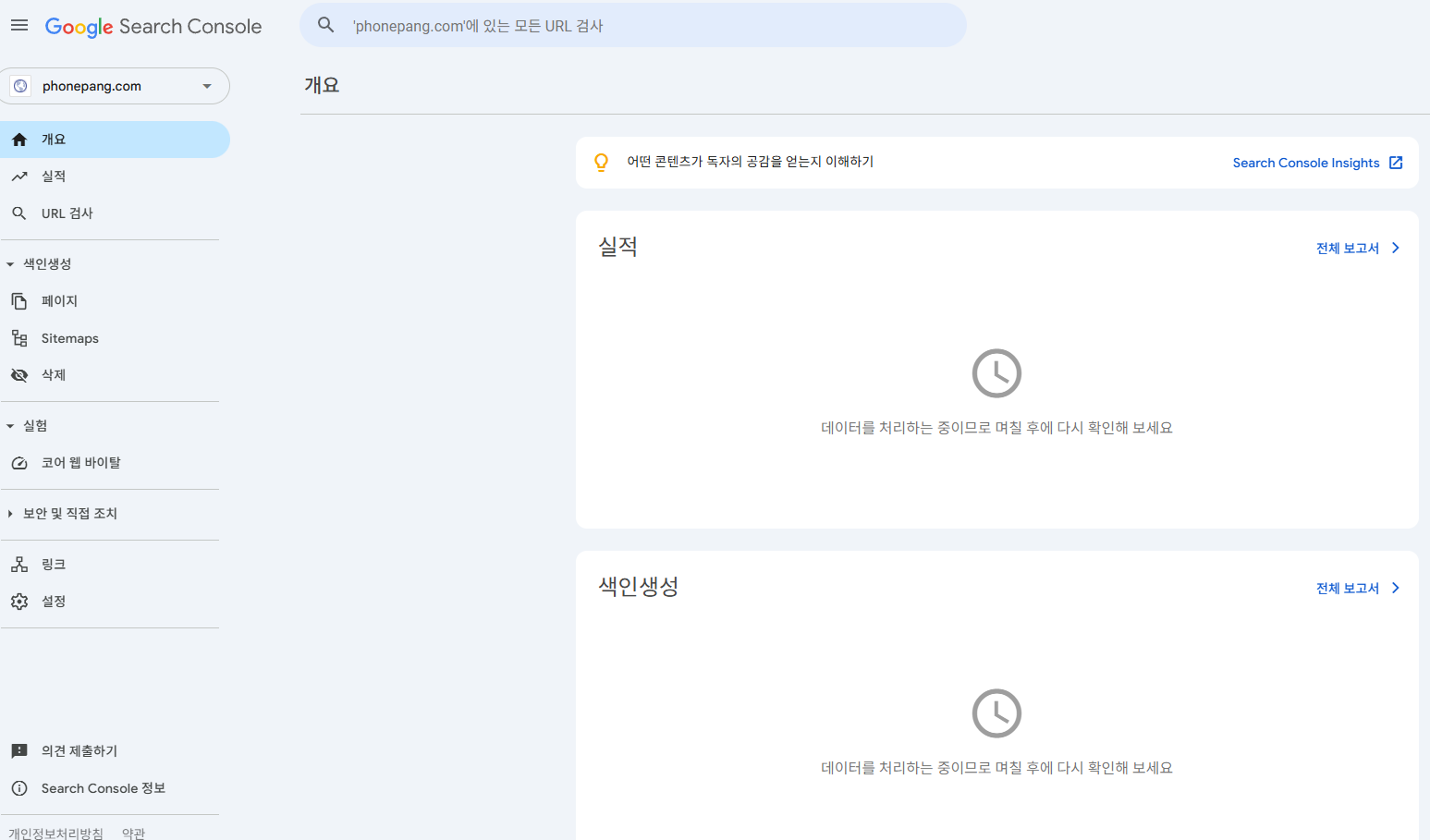Click the info icon for Search Console 정보
Image resolution: width=1430 pixels, height=840 pixels.
pyautogui.click(x=19, y=788)
